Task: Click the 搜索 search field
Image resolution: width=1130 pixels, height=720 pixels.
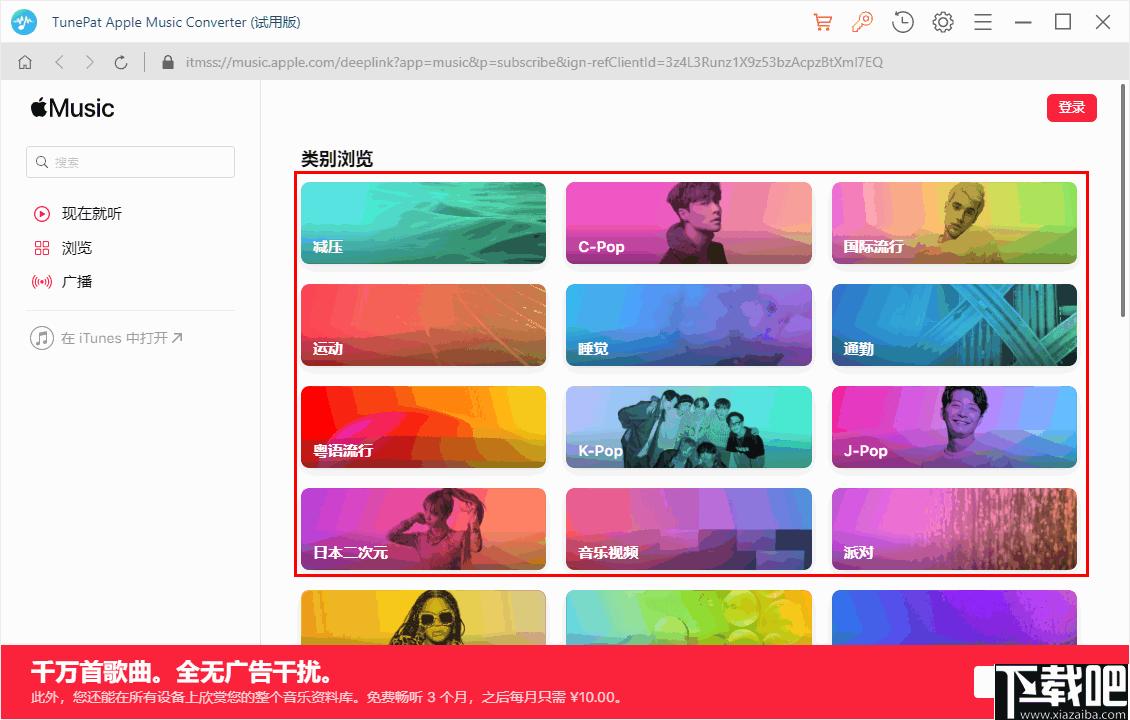Action: 130,162
